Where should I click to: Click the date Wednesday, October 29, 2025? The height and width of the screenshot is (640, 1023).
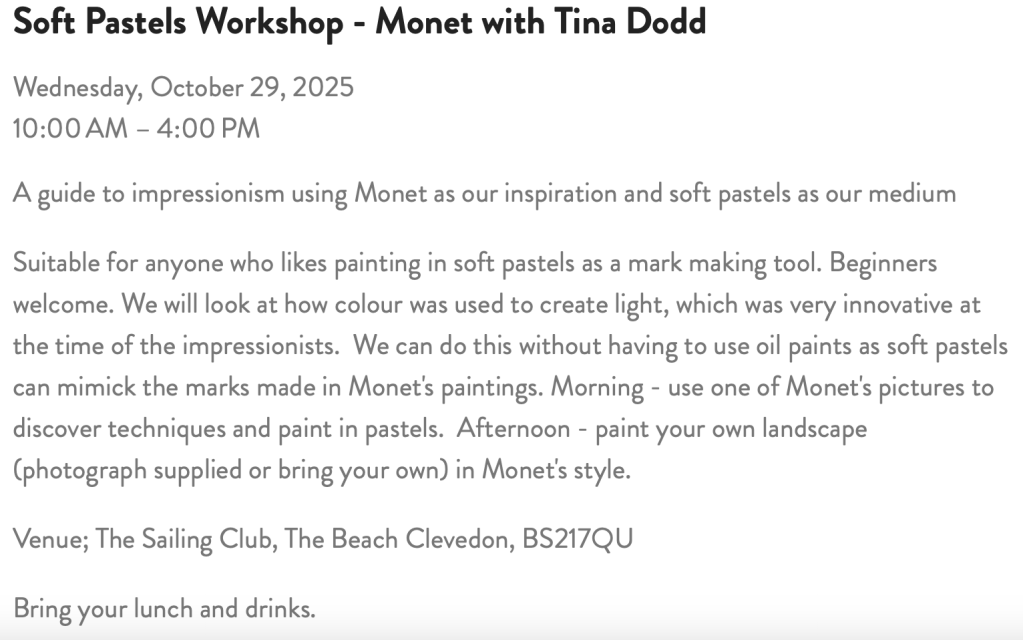(x=183, y=87)
